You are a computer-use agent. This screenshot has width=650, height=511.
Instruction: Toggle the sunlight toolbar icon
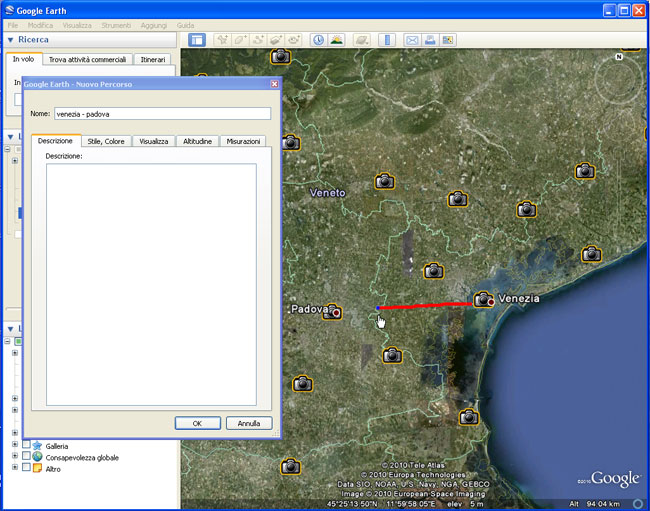point(337,40)
